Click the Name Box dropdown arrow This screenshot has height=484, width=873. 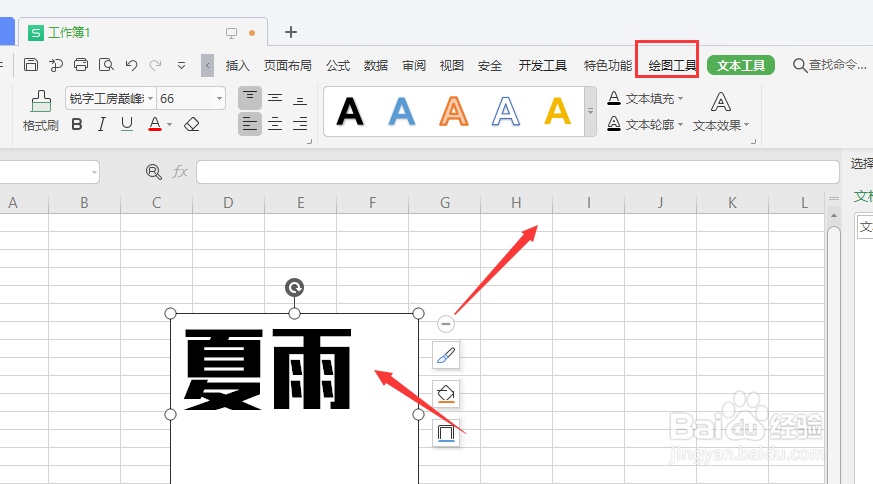pos(94,172)
